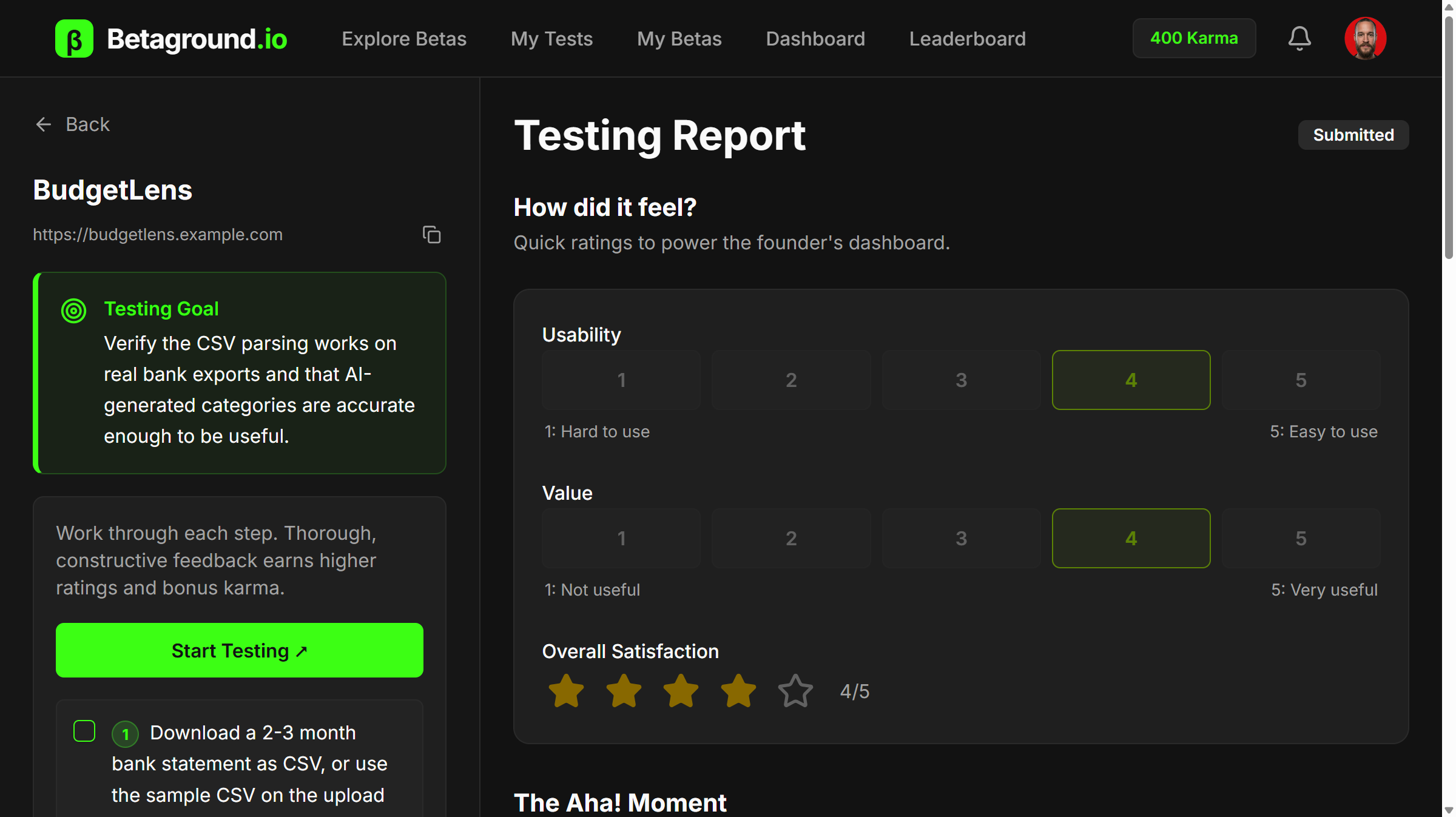This screenshot has width=1456, height=817.
Task: Click the '5: Very useful' label
Action: 1324,590
